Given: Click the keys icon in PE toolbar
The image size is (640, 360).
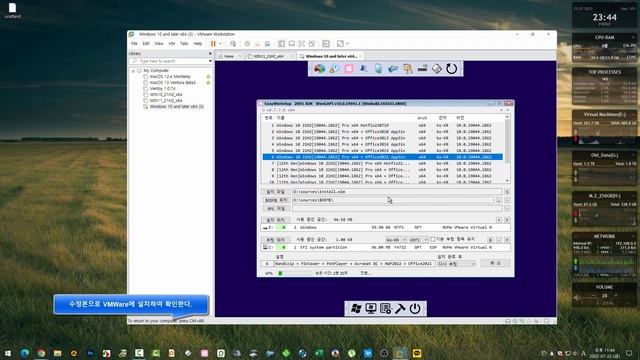Looking at the screenshot, I should [408, 69].
